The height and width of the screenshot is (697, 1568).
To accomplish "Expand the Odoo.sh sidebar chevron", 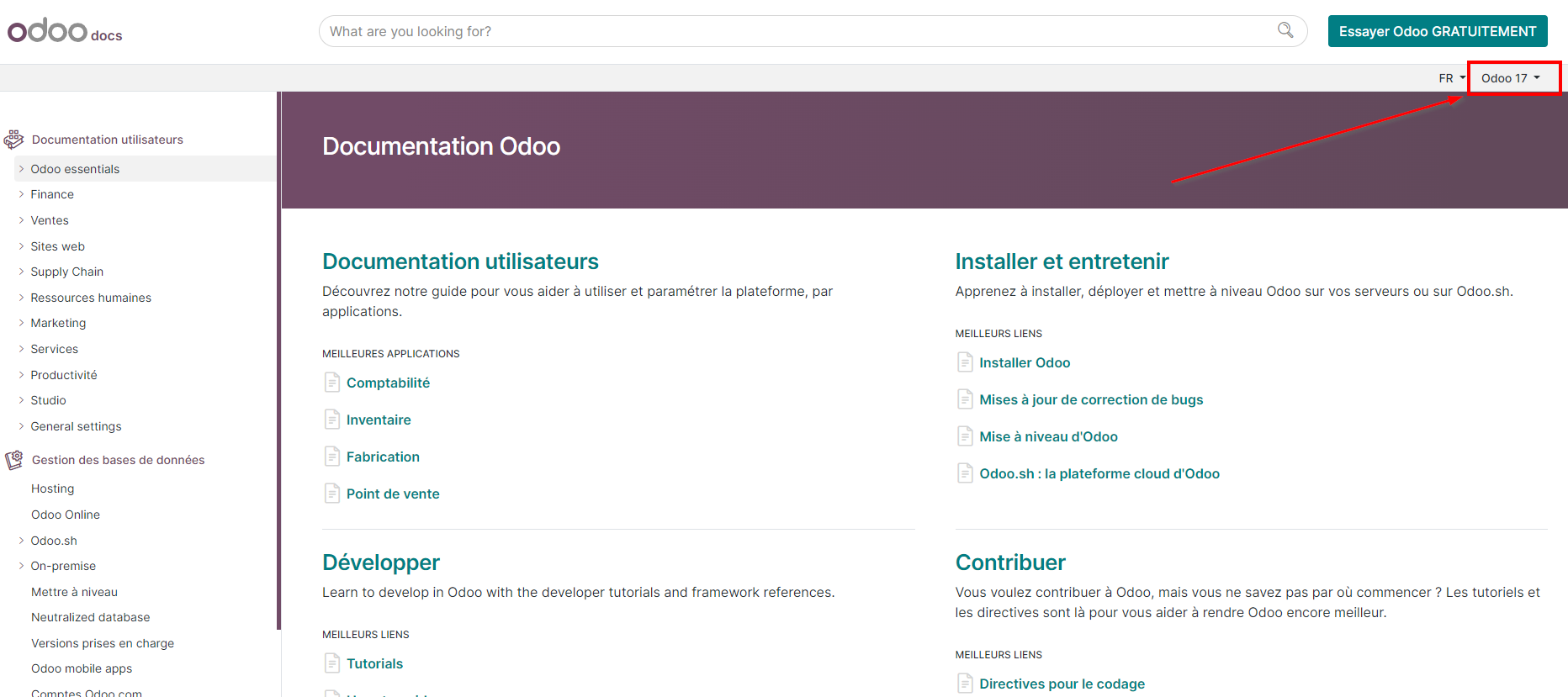I will pyautogui.click(x=21, y=541).
